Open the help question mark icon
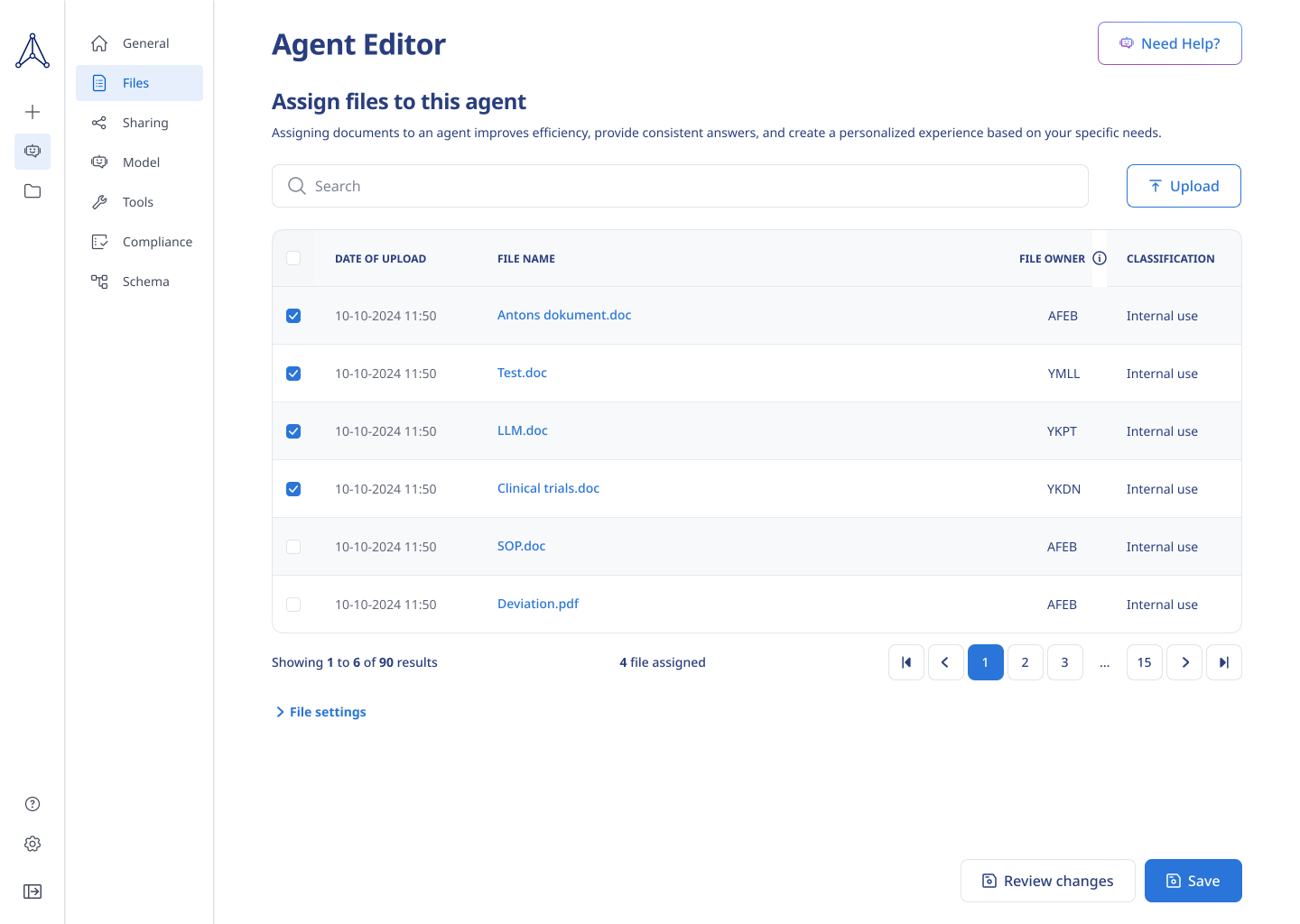The width and height of the screenshot is (1300, 924). pos(32,804)
